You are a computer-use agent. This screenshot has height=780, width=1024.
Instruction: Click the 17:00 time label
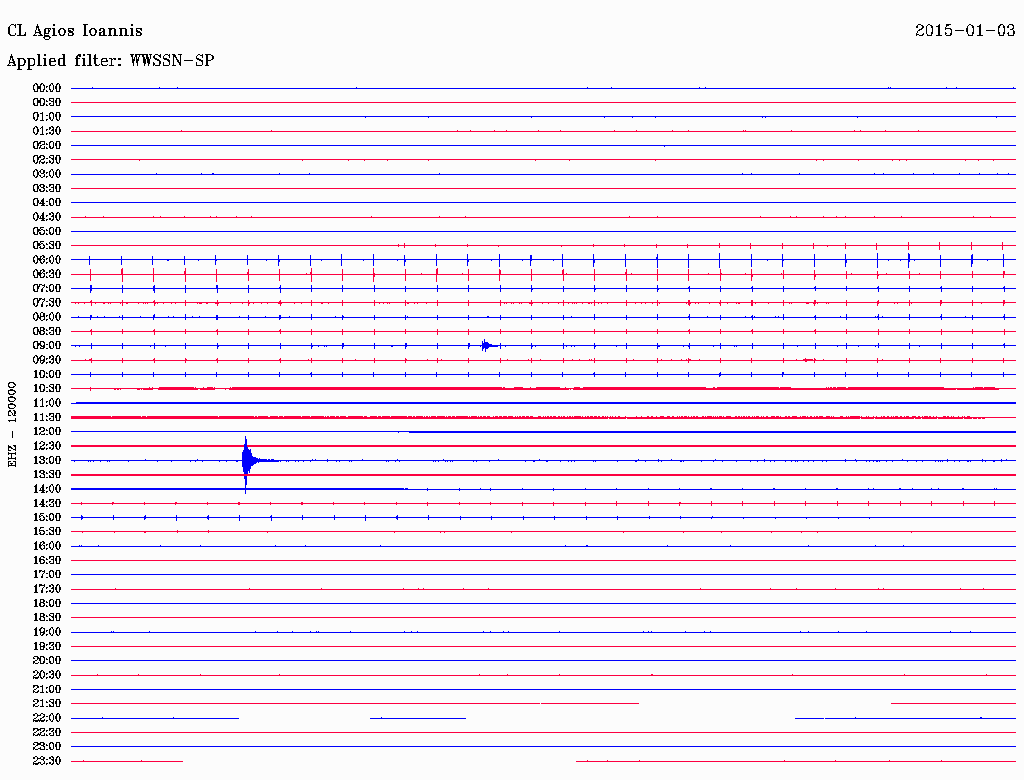(47, 575)
